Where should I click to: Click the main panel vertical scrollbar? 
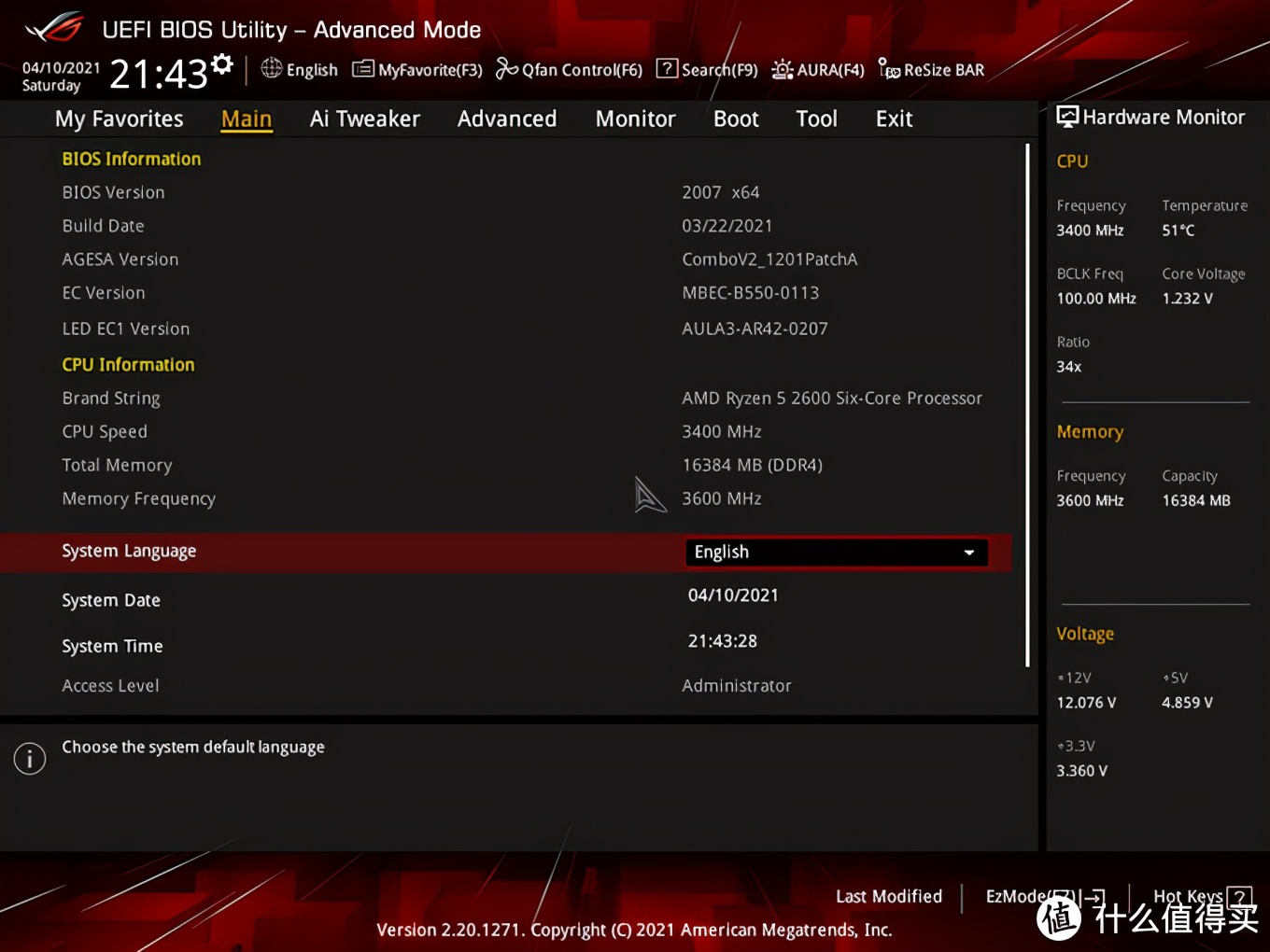pyautogui.click(x=1027, y=405)
